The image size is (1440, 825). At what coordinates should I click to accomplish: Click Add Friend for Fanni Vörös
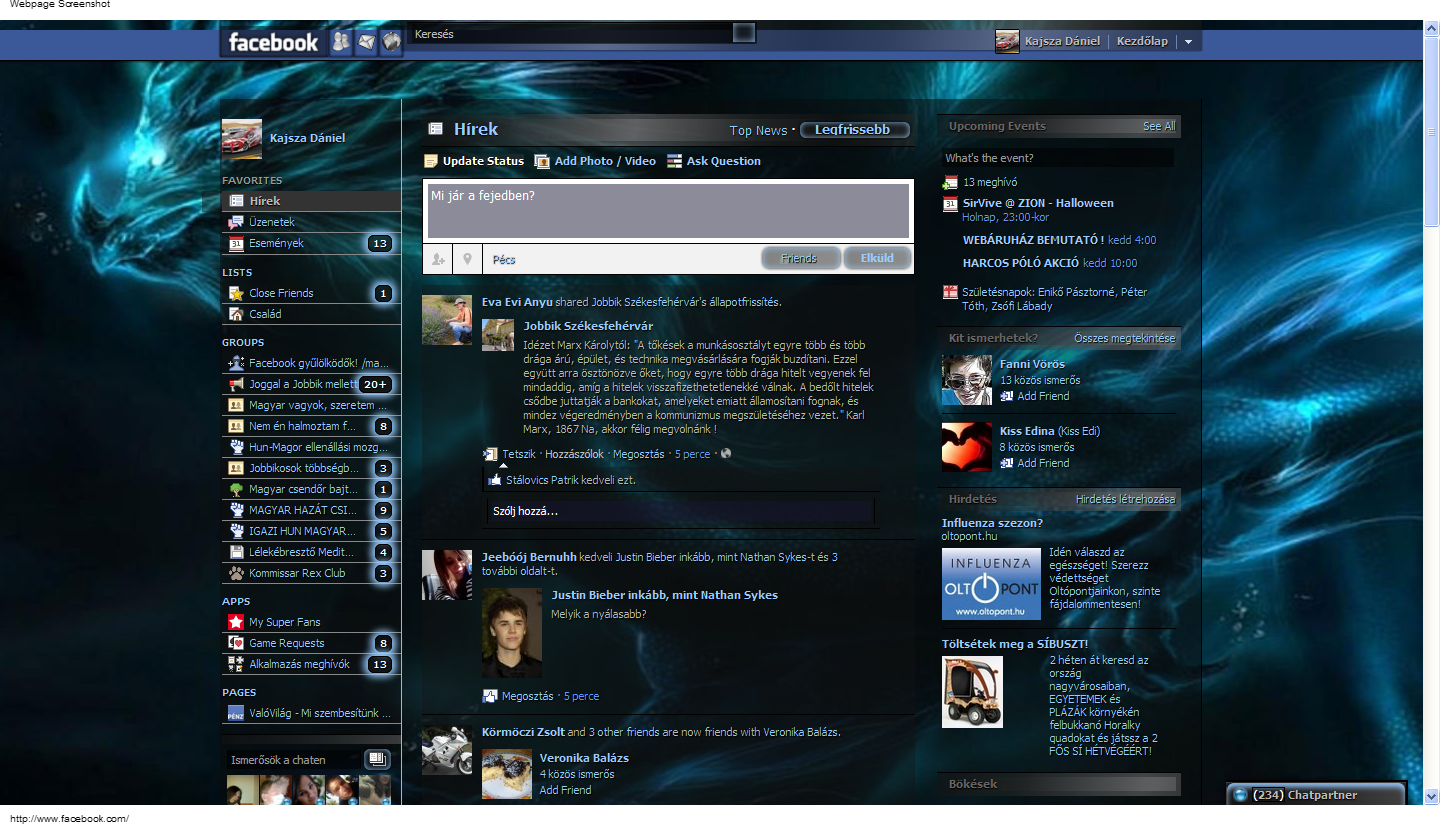pyautogui.click(x=1043, y=396)
